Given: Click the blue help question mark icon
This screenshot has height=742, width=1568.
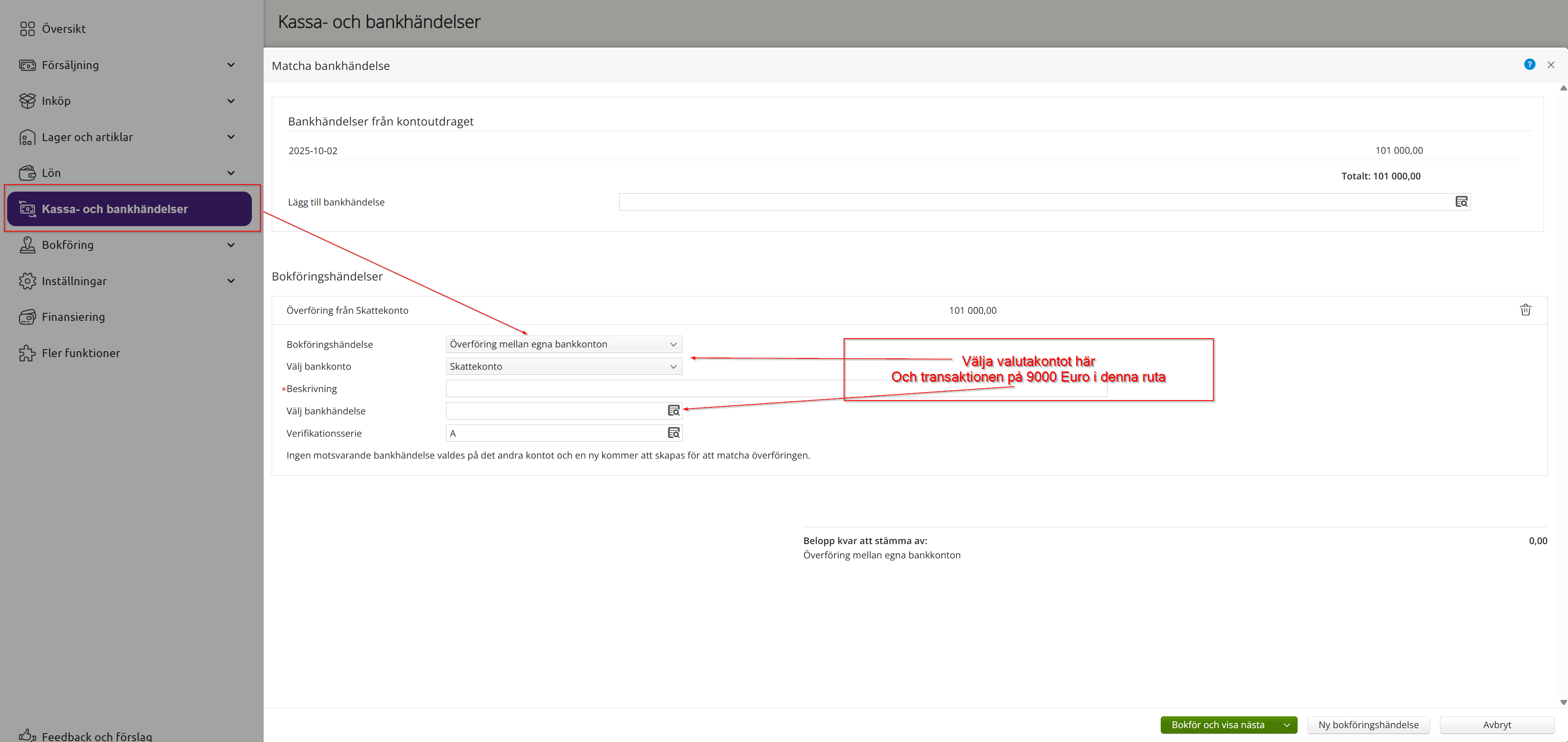Looking at the screenshot, I should [x=1529, y=64].
